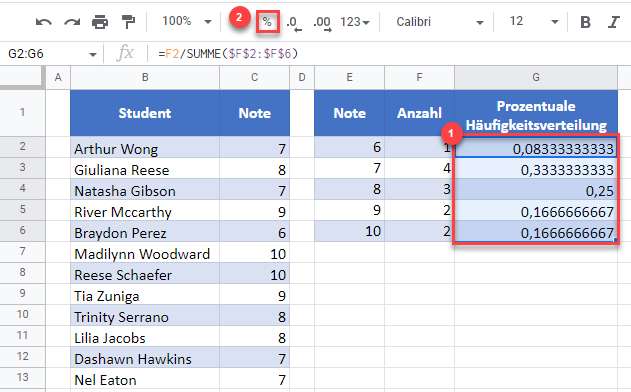631x392 pixels.
Task: Select cell with Braydon Perez
Action: [x=145, y=231]
